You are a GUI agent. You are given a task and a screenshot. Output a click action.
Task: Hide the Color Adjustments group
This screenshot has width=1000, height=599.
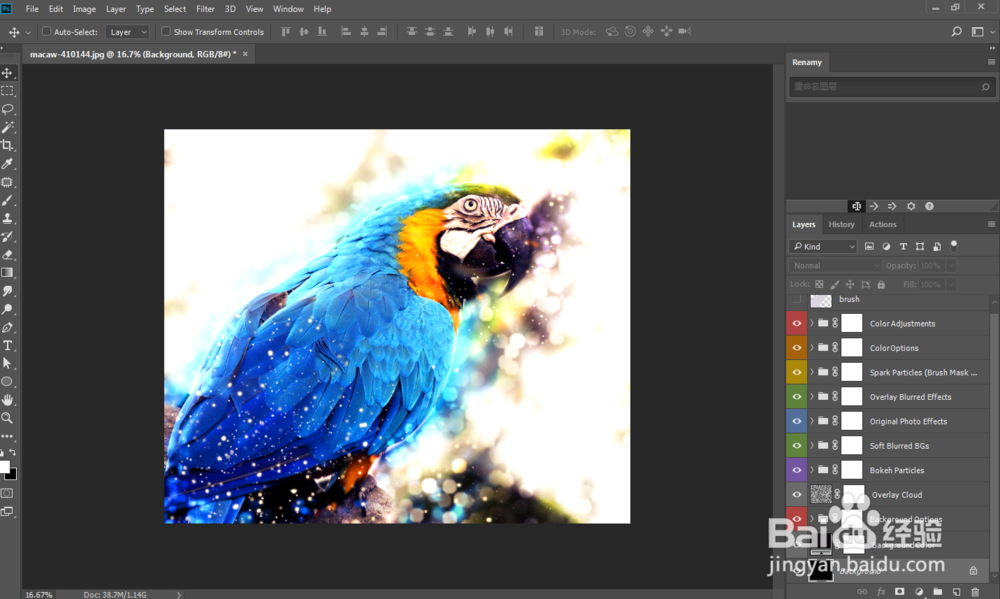(x=797, y=323)
